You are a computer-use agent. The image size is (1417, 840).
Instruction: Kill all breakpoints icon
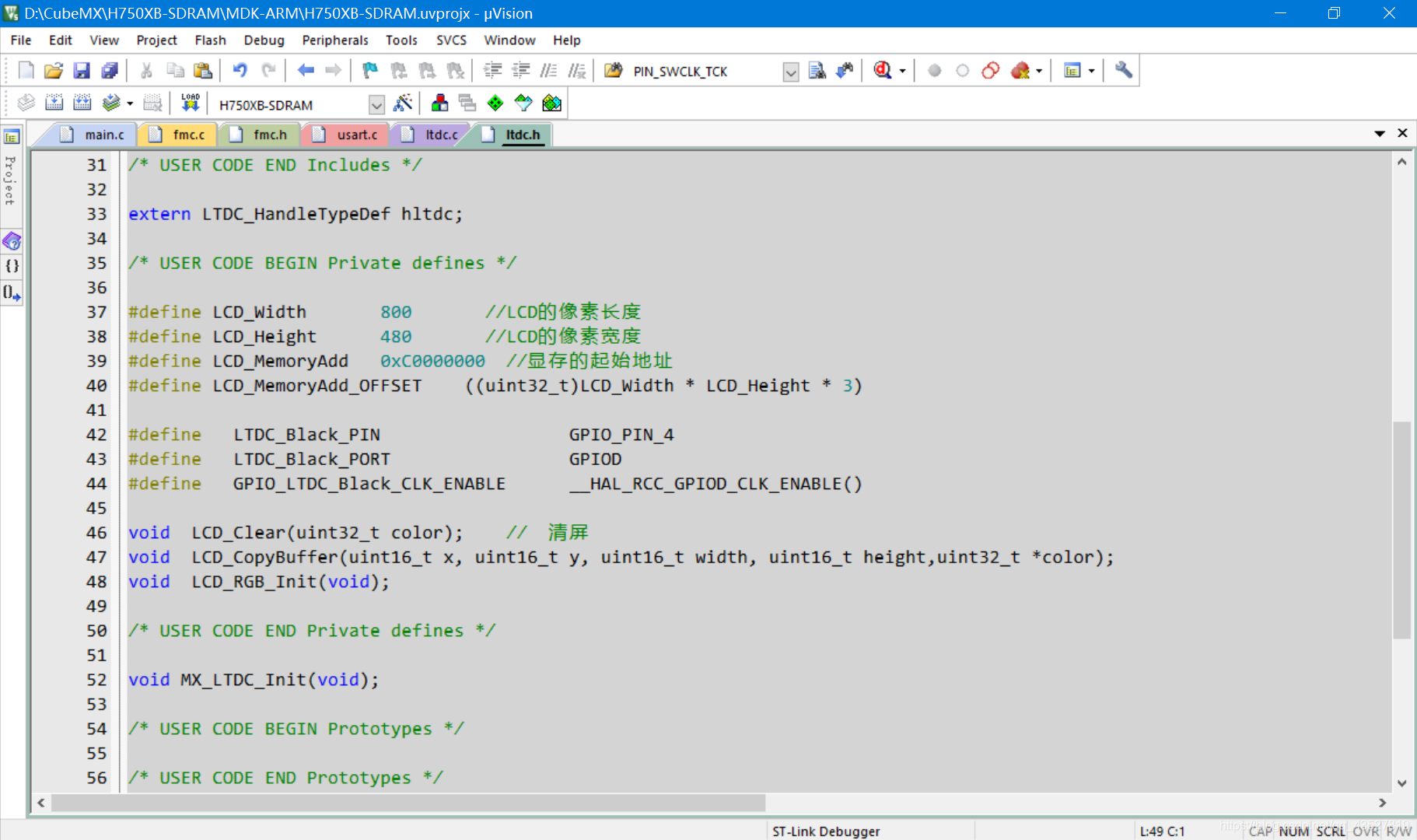[1020, 71]
